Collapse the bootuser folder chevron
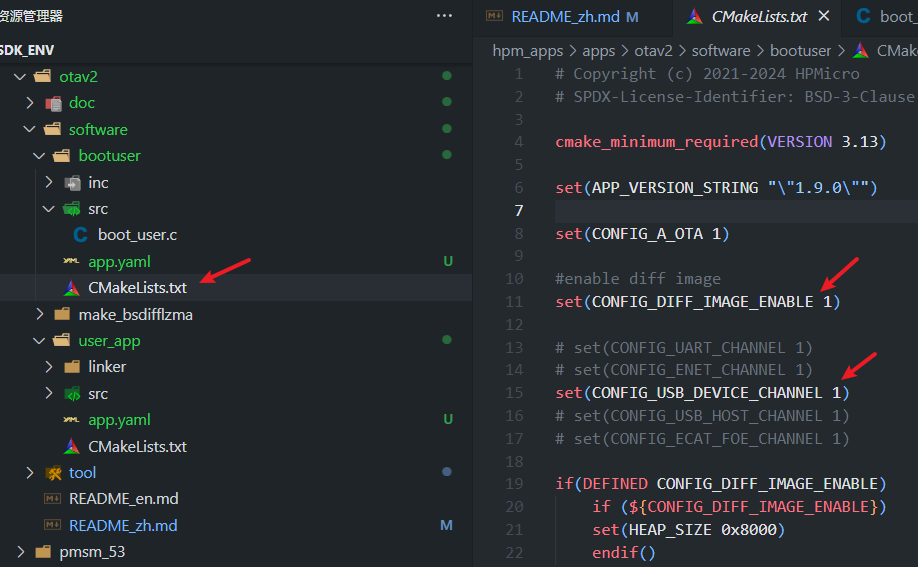 coord(39,156)
